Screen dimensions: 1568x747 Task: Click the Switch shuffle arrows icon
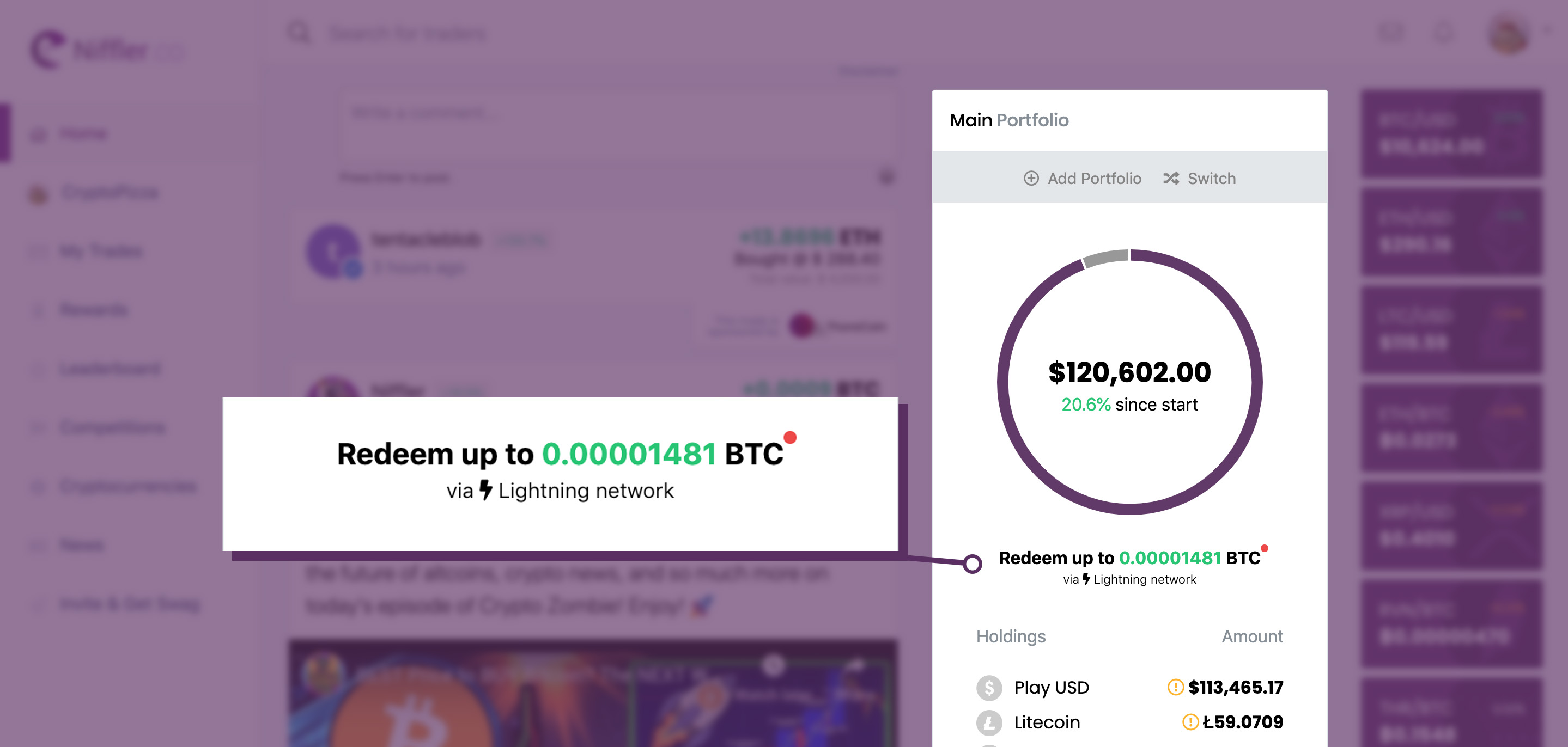(x=1170, y=178)
